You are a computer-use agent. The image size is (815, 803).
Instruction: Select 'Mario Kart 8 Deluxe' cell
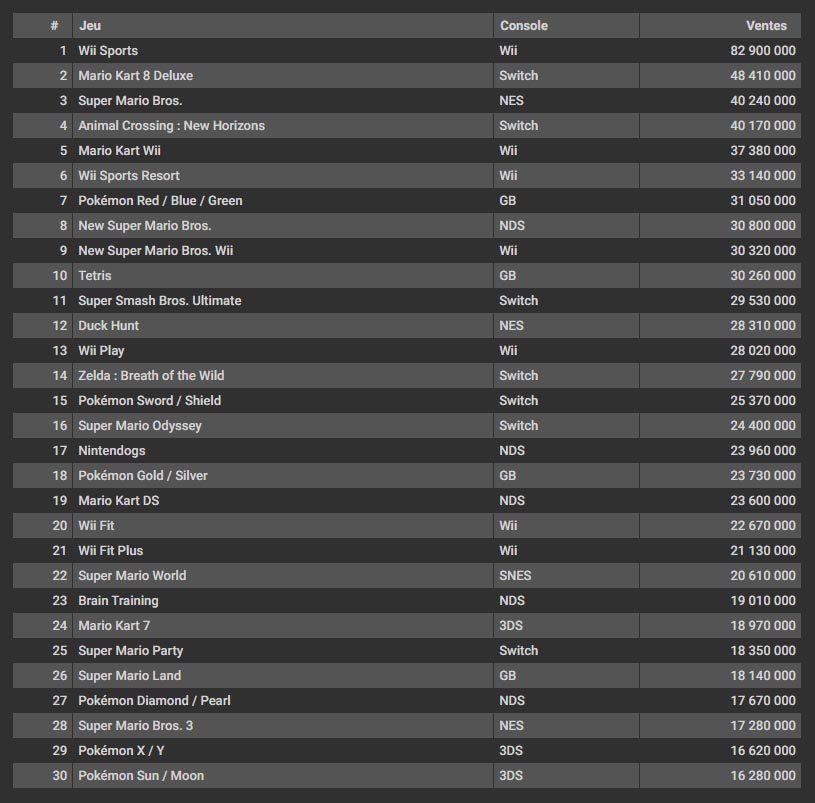pos(136,75)
